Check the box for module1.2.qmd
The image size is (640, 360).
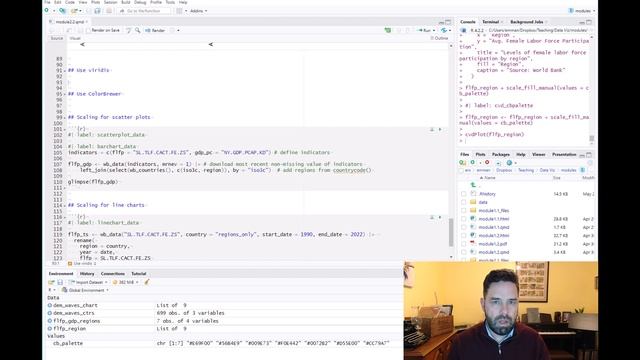[464, 252]
